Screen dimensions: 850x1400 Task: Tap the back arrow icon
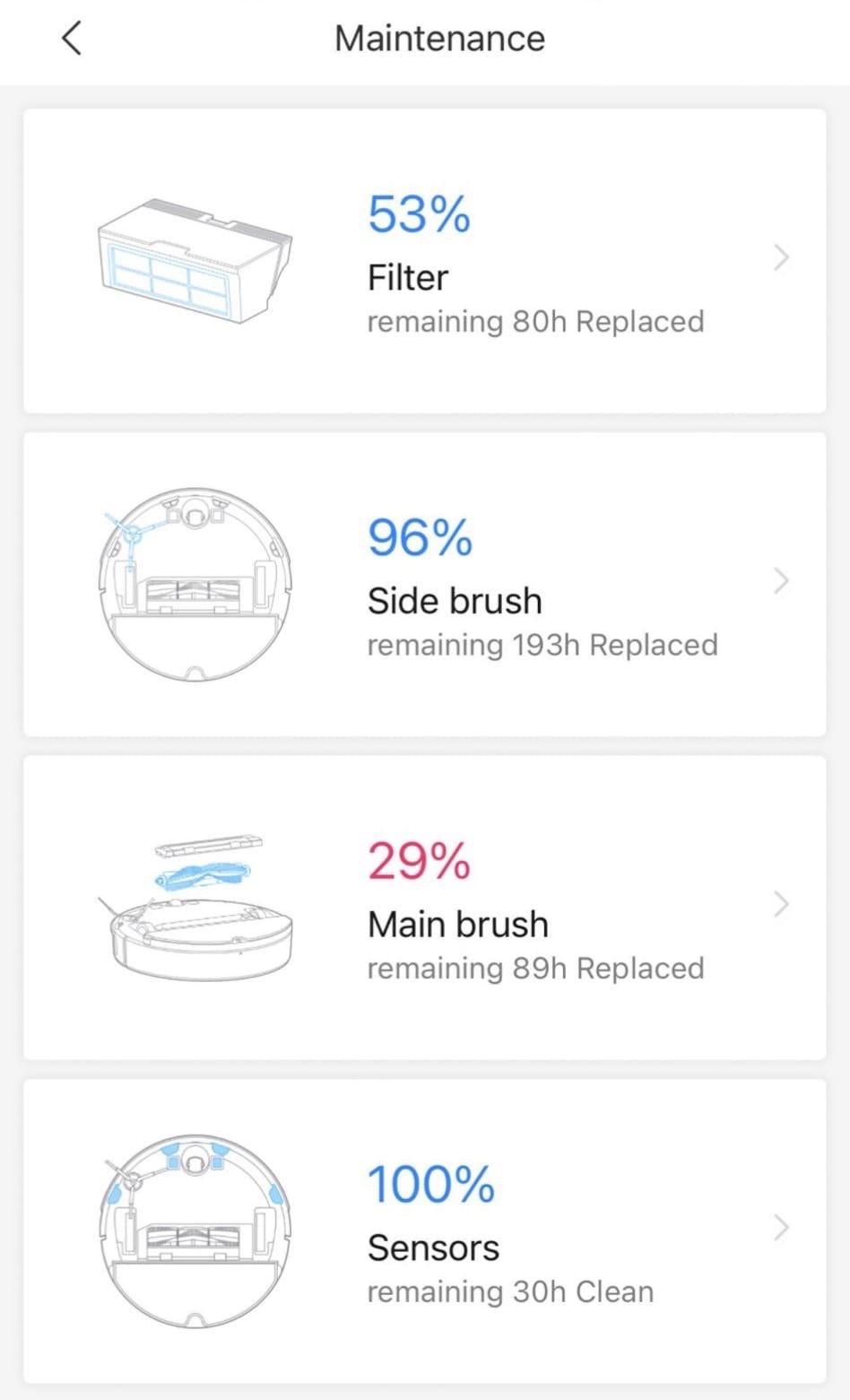(x=72, y=39)
